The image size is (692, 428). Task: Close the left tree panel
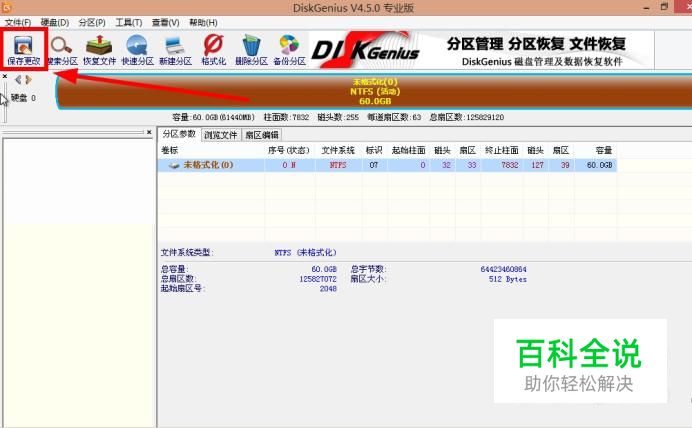click(x=149, y=132)
